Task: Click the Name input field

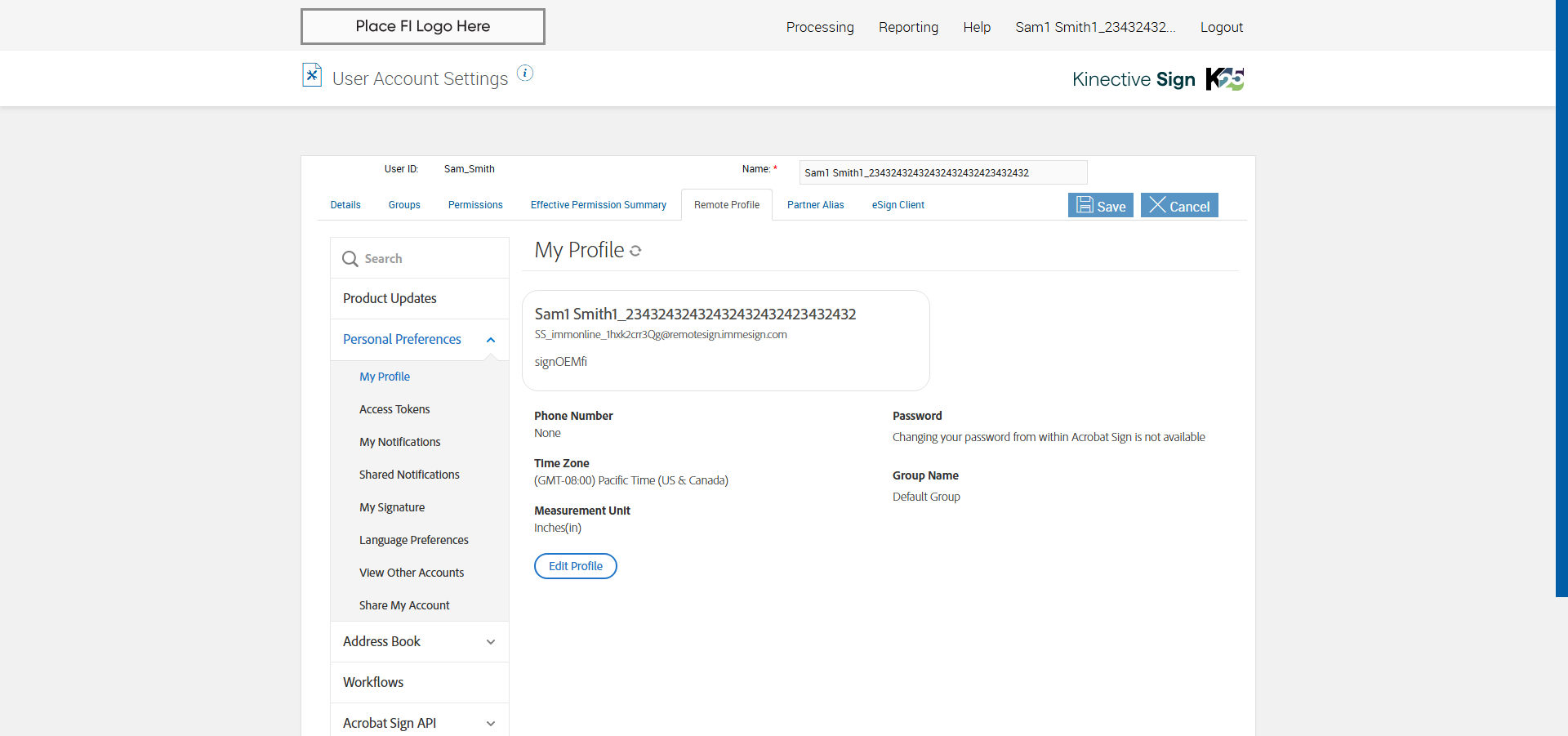Action: click(x=942, y=172)
